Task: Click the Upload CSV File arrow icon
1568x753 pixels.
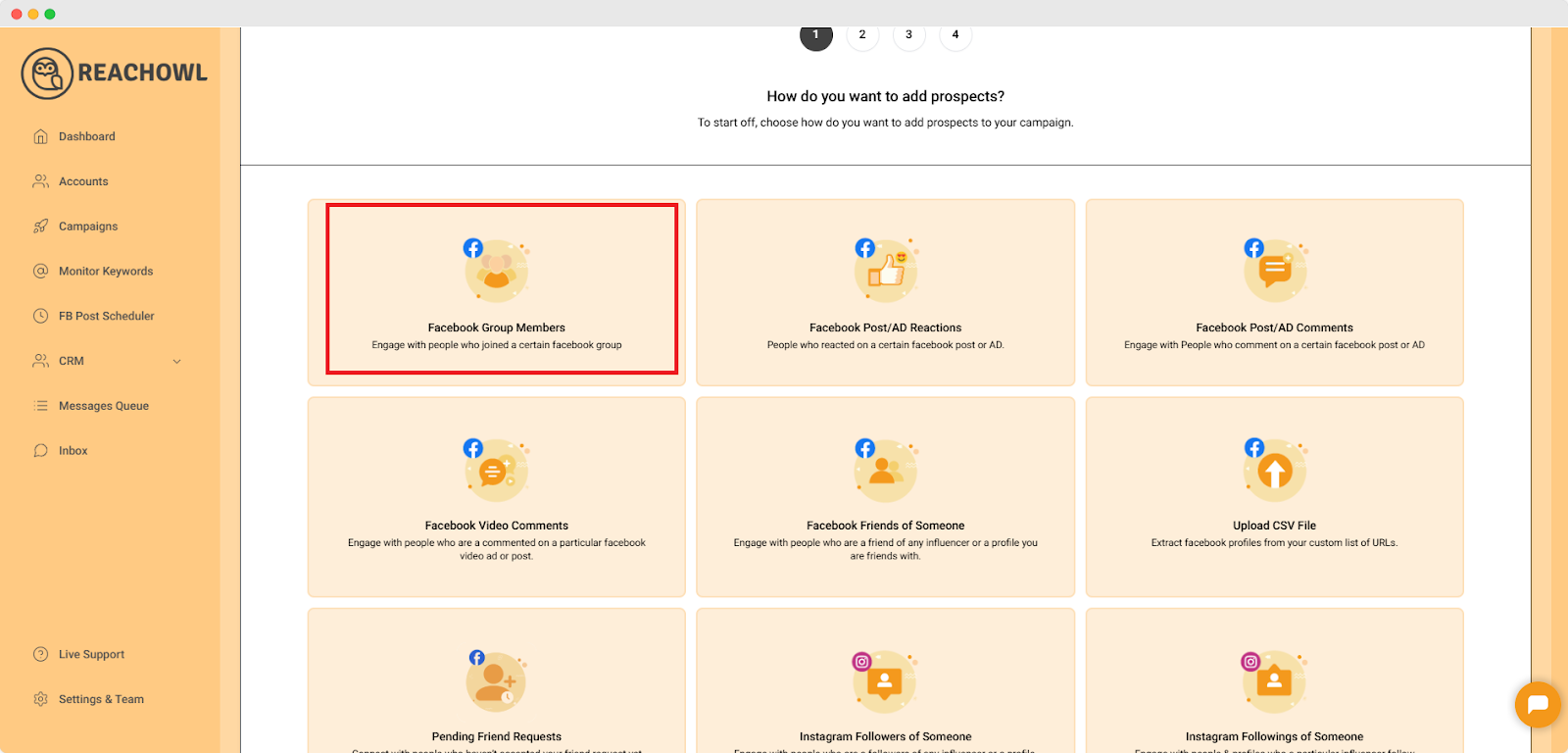Action: pos(1275,471)
